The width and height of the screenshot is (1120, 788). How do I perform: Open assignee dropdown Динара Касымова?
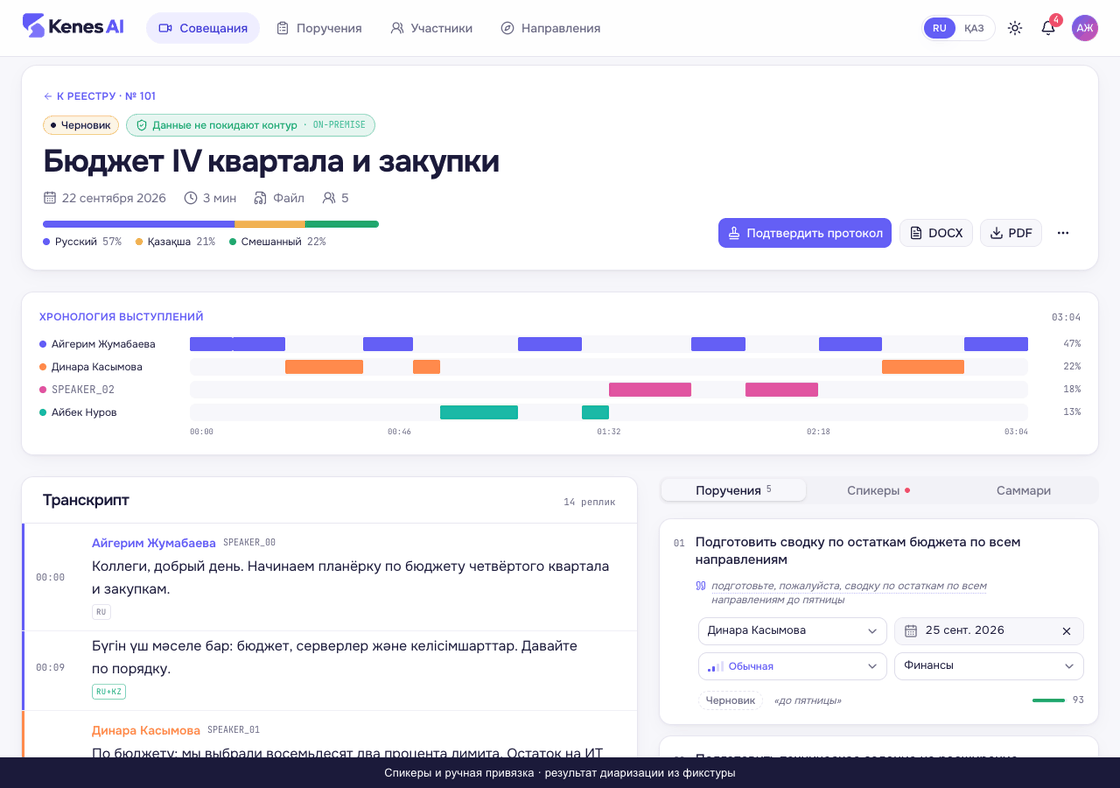792,631
